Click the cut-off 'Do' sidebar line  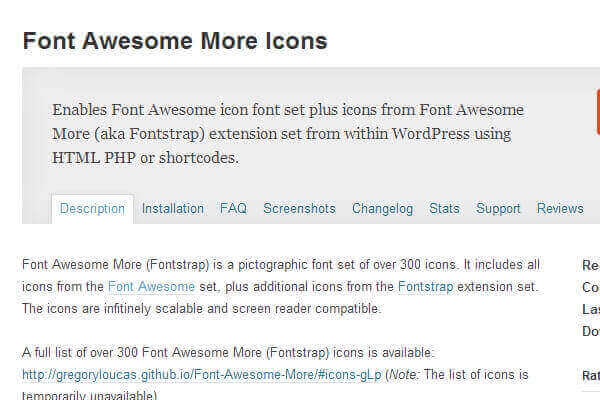pos(590,331)
